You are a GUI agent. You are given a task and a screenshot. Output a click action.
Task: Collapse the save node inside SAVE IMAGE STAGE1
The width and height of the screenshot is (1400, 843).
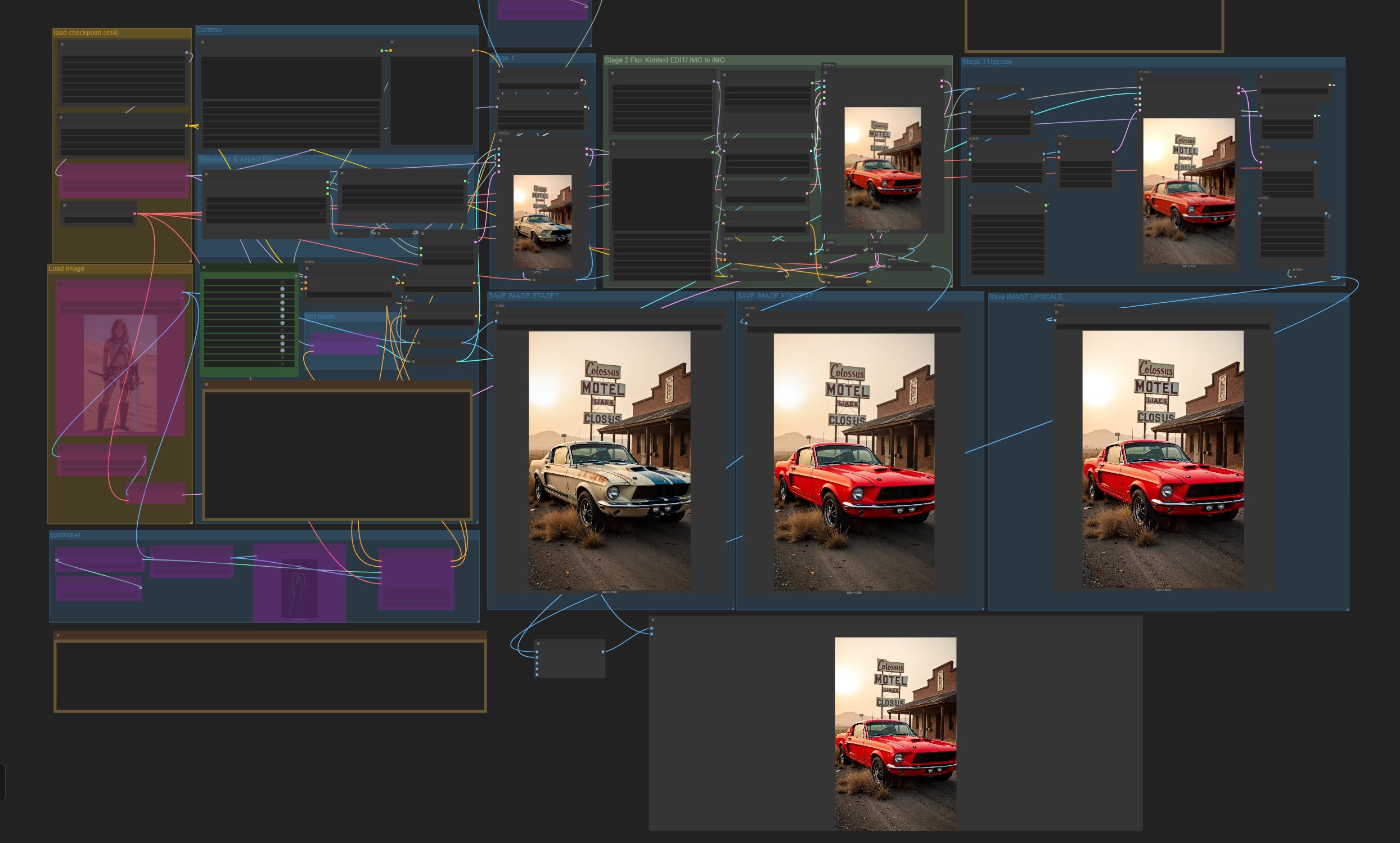[x=497, y=313]
